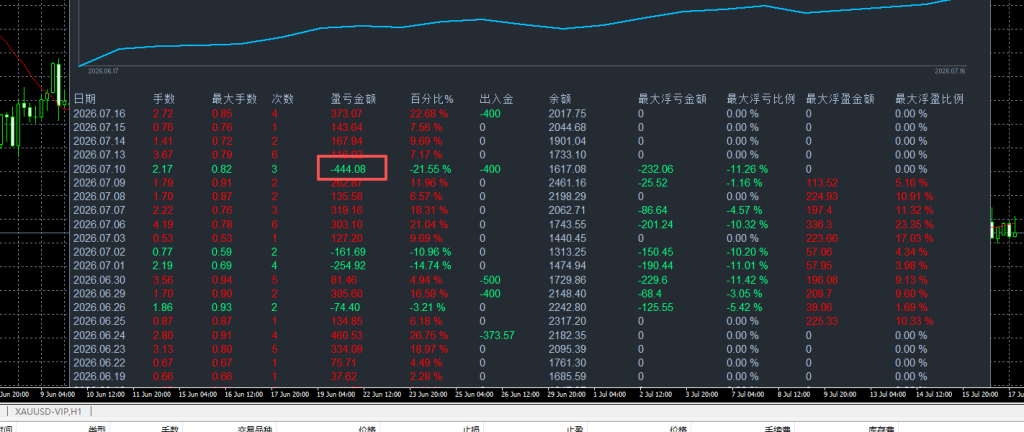Click the 百分比% column header
Screen dimensions: 1024x432
pos(432,99)
